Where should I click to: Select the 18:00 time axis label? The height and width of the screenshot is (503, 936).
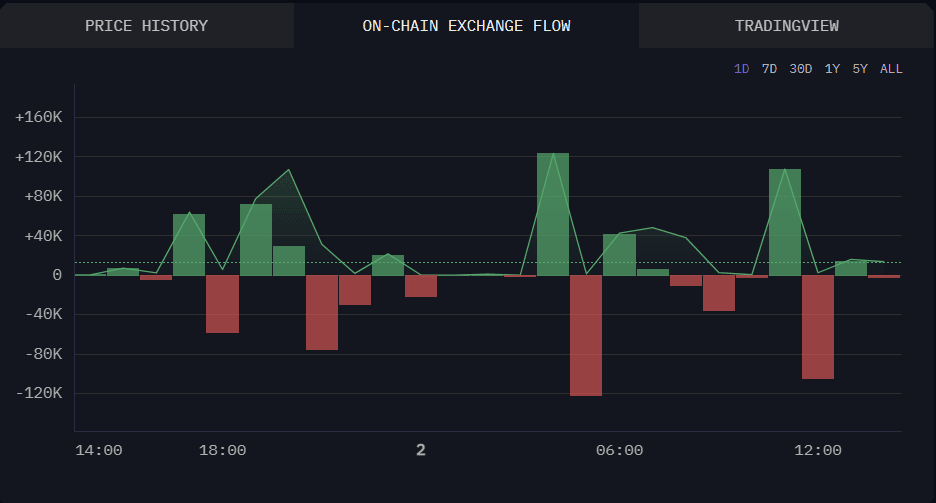click(x=222, y=451)
